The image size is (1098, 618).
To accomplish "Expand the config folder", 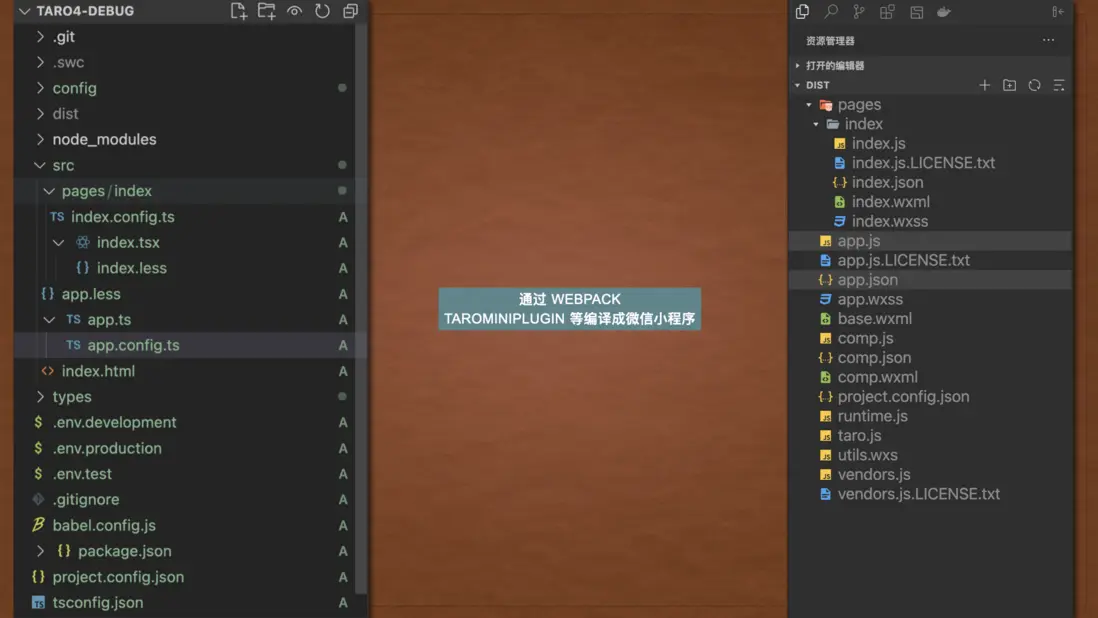I will click(x=40, y=88).
